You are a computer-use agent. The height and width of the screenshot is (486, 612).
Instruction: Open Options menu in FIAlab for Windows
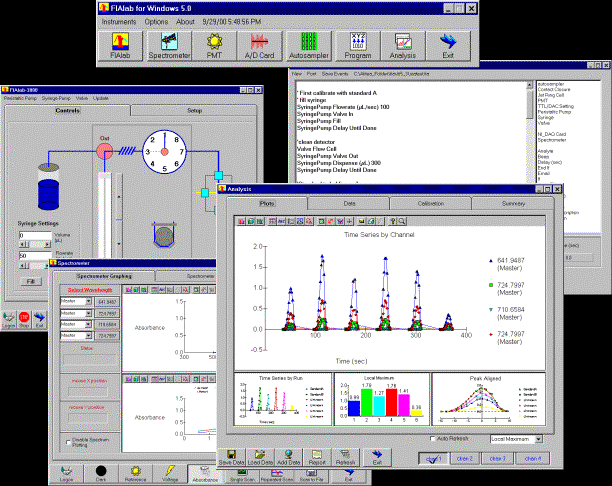(156, 22)
